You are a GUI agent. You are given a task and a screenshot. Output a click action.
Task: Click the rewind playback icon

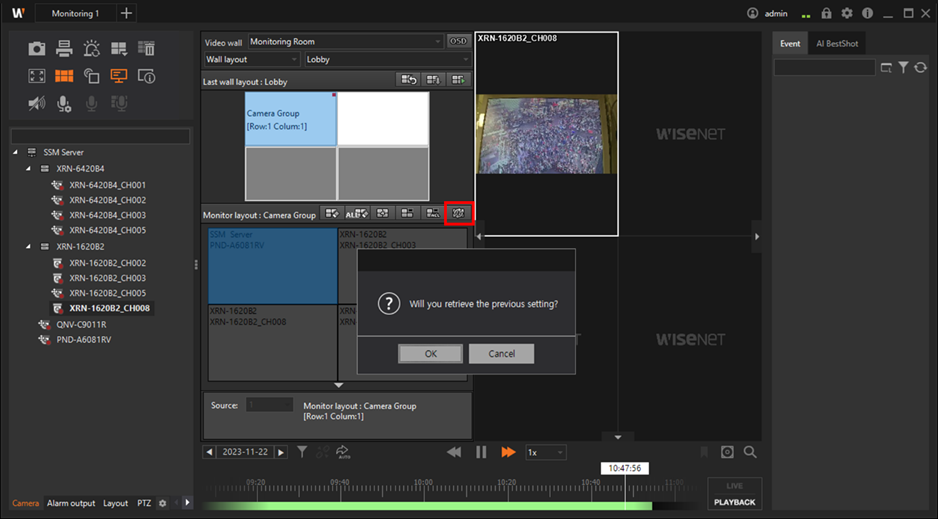tap(454, 452)
